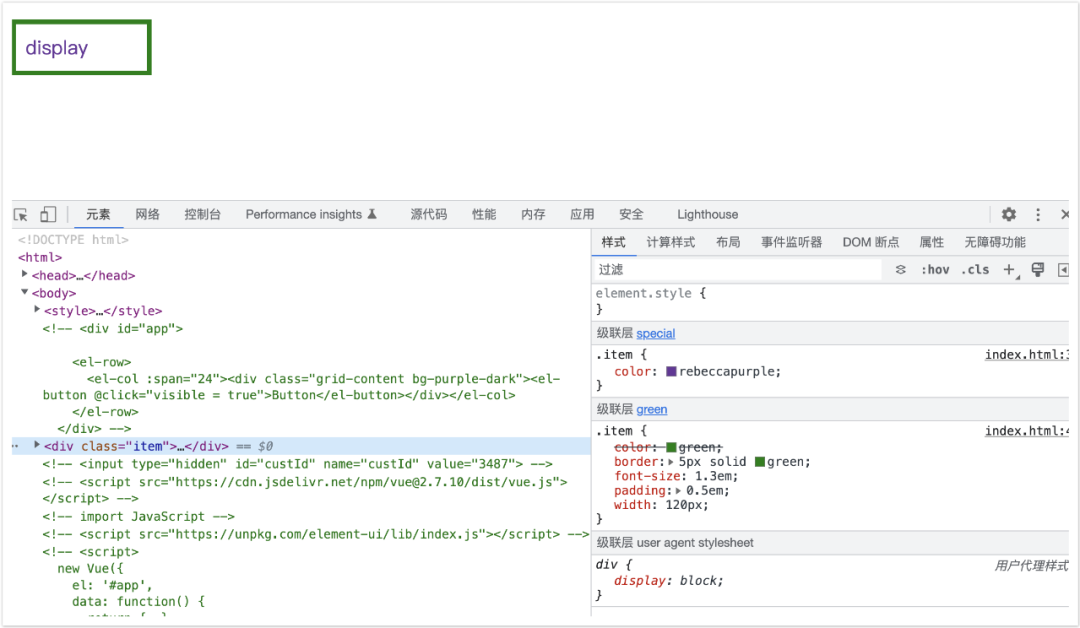Open the Lighthouse tab
The height and width of the screenshot is (628, 1080).
[x=707, y=215]
